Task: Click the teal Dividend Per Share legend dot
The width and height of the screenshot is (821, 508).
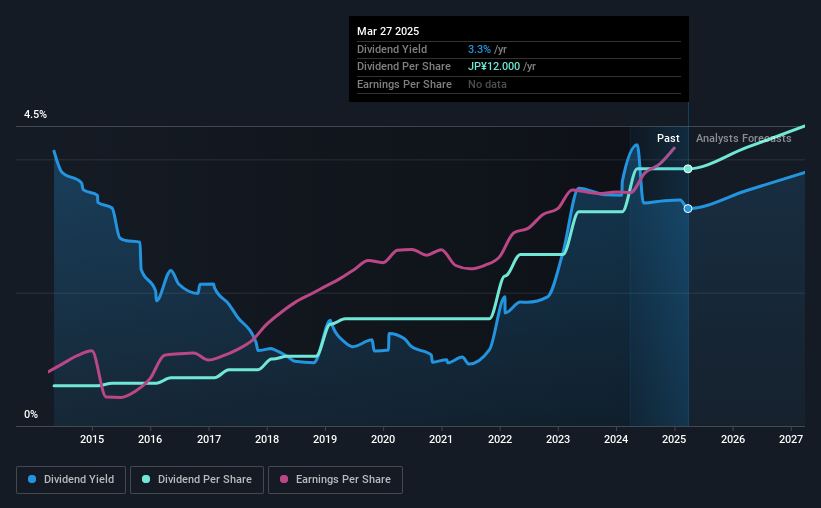Action: pos(146,479)
